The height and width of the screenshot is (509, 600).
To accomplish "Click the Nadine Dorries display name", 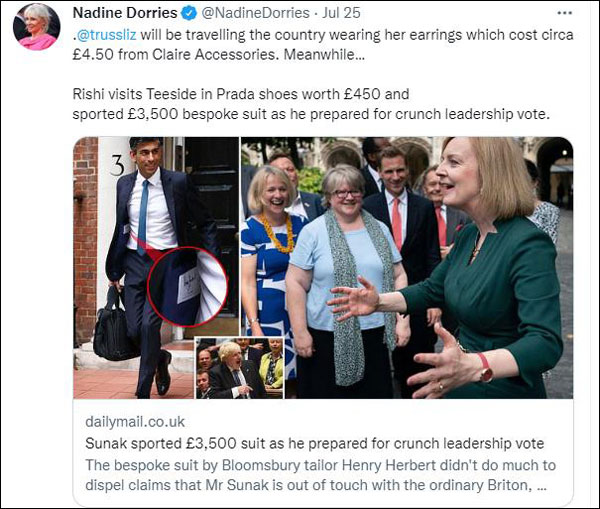I will tap(125, 14).
